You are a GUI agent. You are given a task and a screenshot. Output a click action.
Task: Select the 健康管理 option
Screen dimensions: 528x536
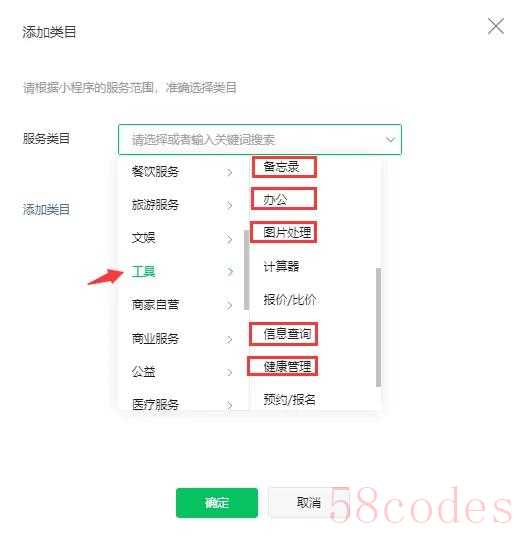(x=287, y=366)
